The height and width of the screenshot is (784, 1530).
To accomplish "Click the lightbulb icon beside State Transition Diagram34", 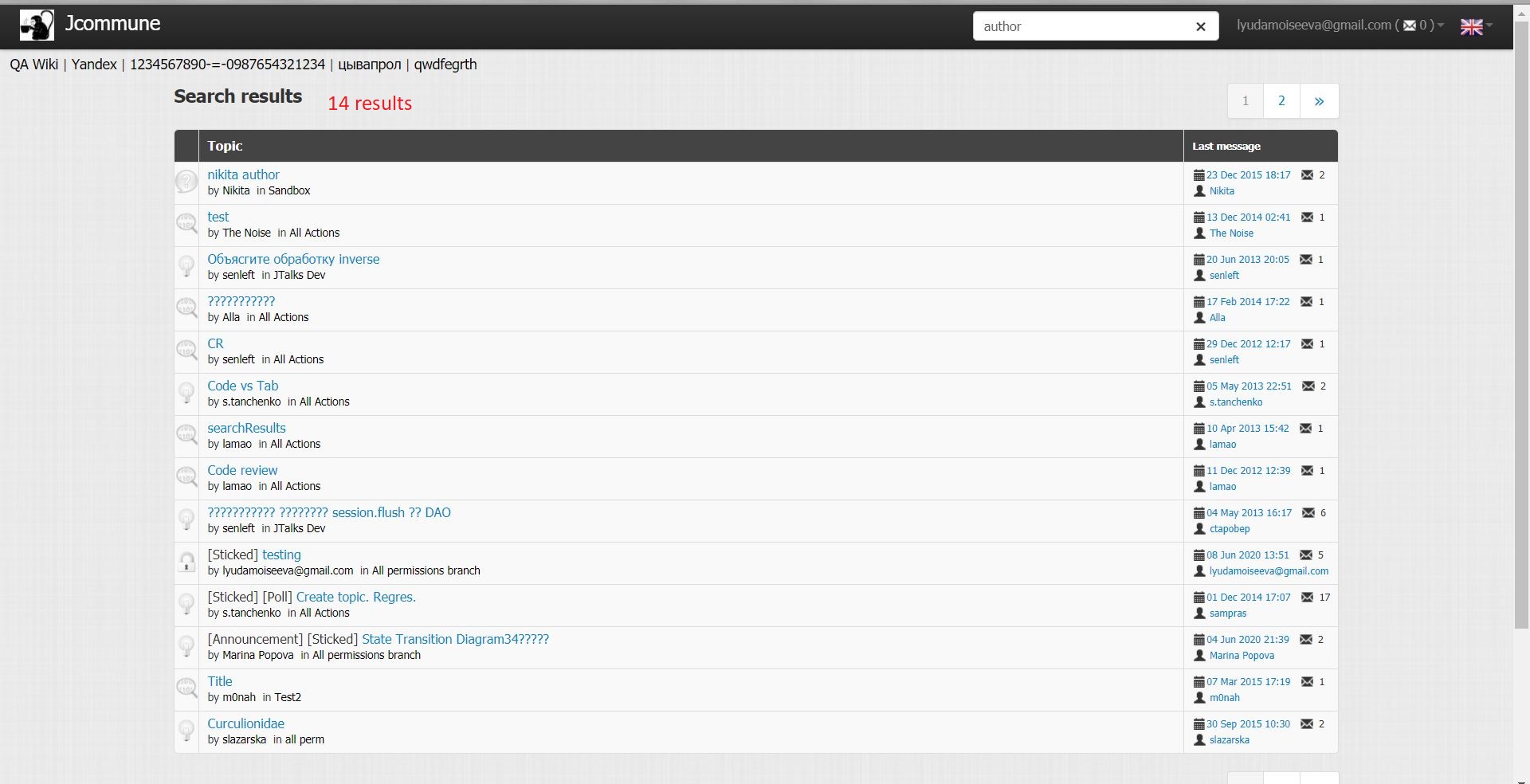I will (x=186, y=646).
